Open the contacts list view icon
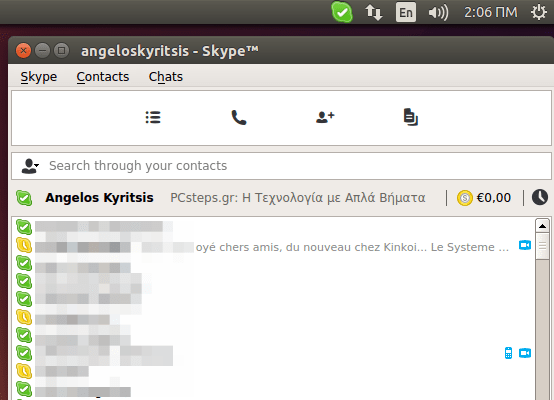This screenshot has height=400, width=554. pyautogui.click(x=153, y=117)
